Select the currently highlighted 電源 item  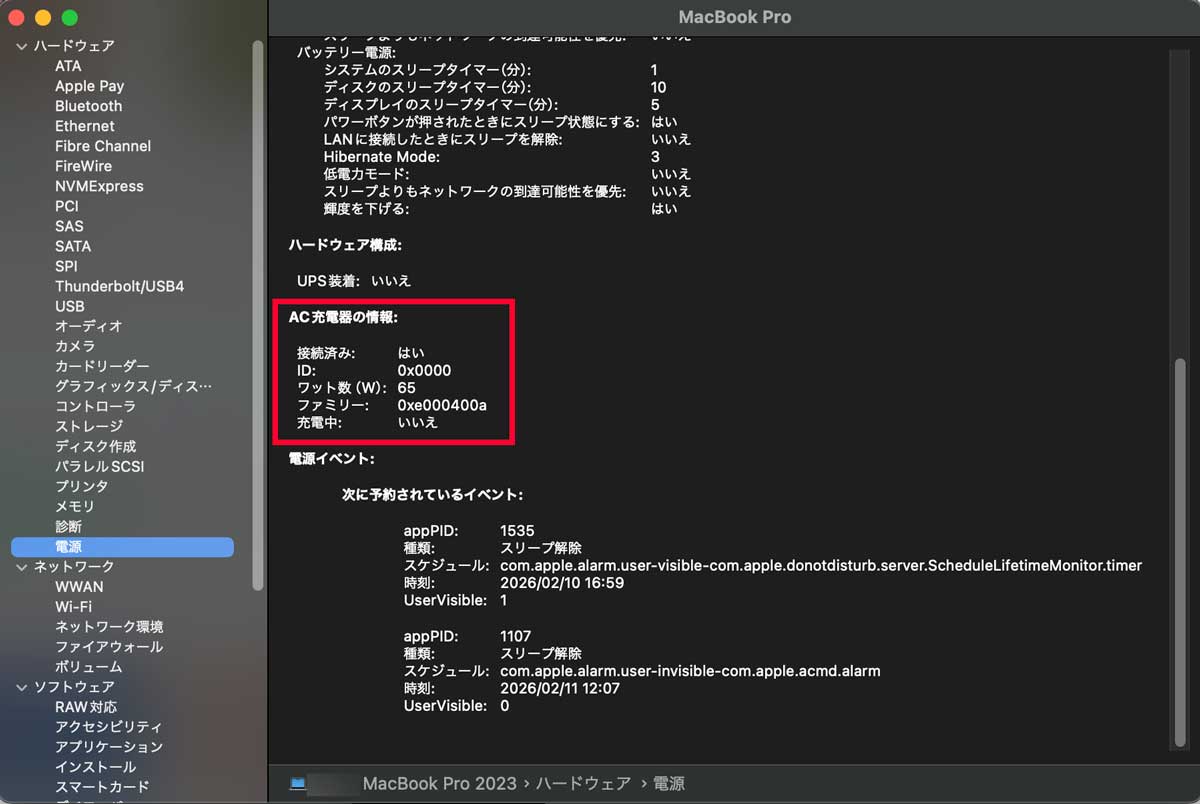pos(68,546)
